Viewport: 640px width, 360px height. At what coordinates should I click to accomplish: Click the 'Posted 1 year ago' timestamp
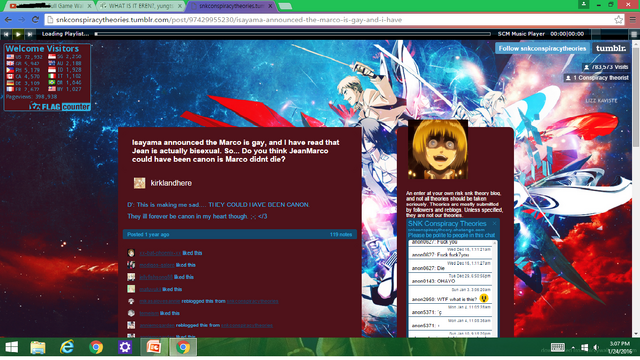(148, 235)
